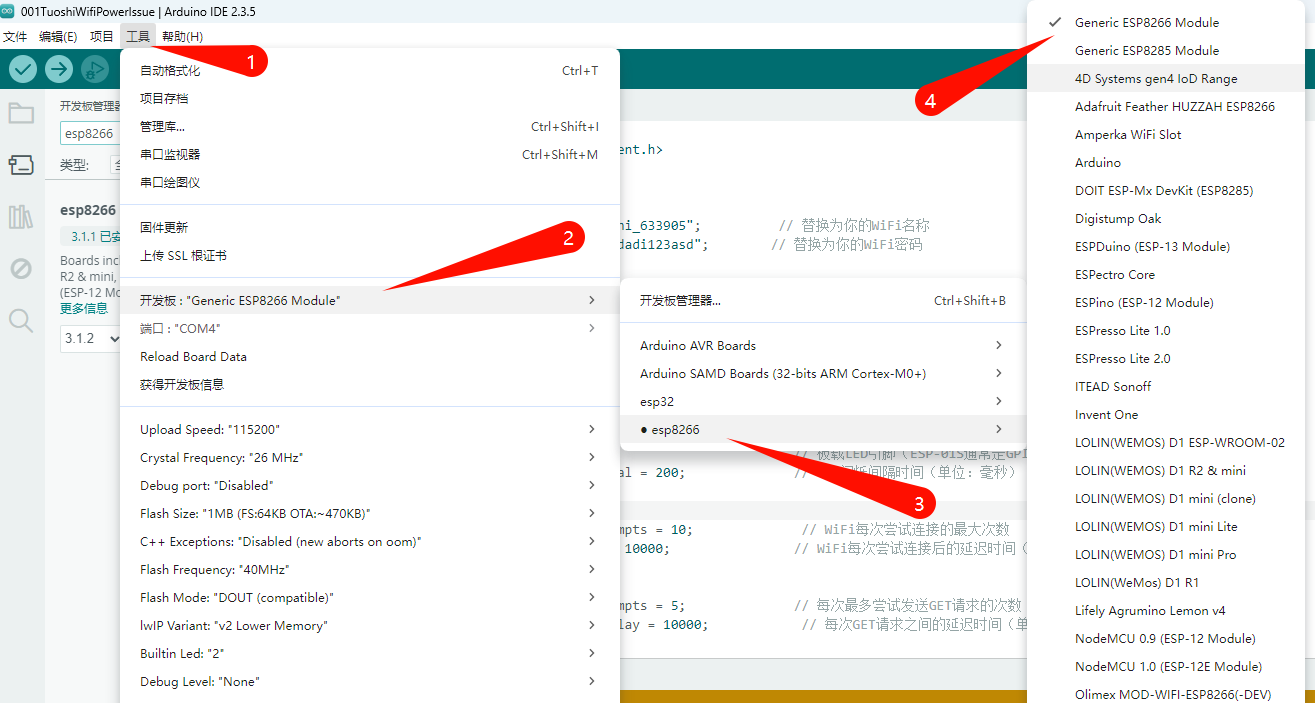Select ITEAD Sonoff board
Image resolution: width=1315 pixels, height=703 pixels.
1166,387
